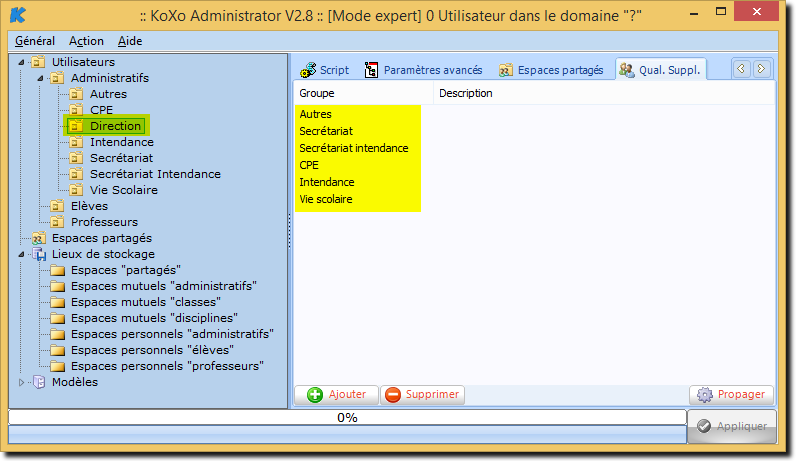
Task: Select the Elèves tree item label
Action: [x=89, y=206]
